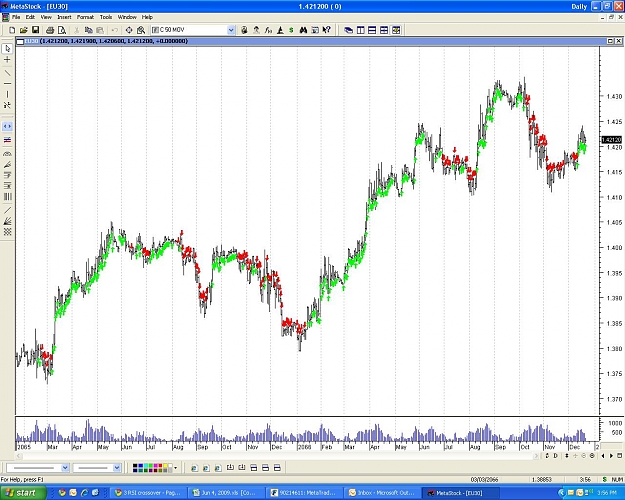Select the vertical line tool

click(x=7, y=94)
